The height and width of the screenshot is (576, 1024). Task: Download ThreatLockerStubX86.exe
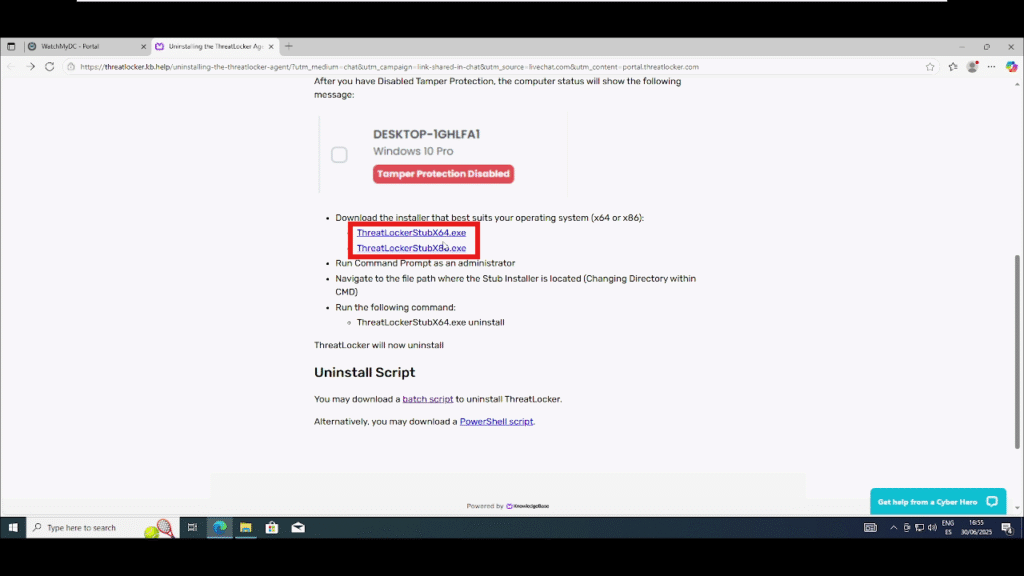tap(411, 248)
